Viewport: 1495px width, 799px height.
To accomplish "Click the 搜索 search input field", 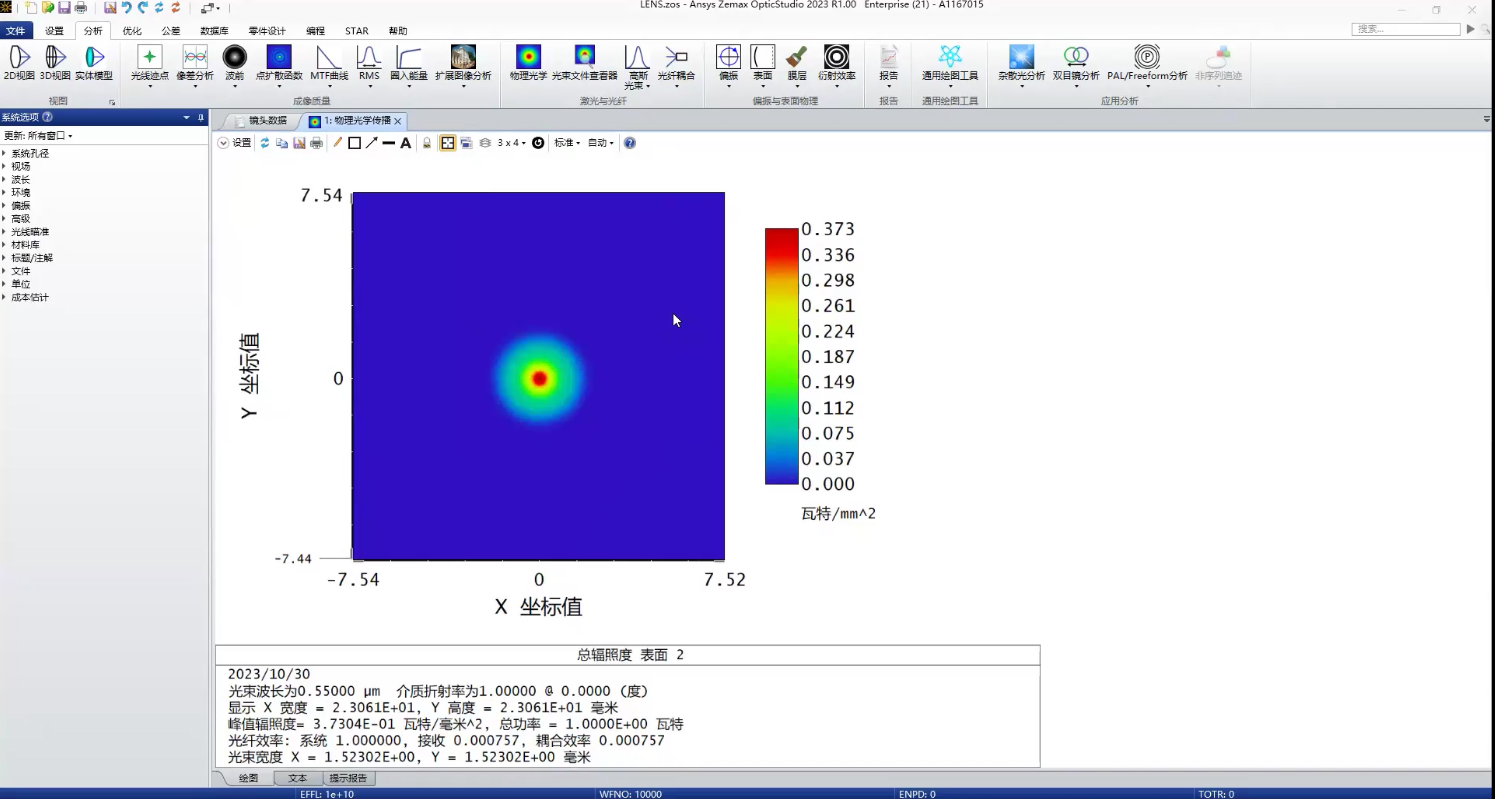I will click(x=1406, y=29).
